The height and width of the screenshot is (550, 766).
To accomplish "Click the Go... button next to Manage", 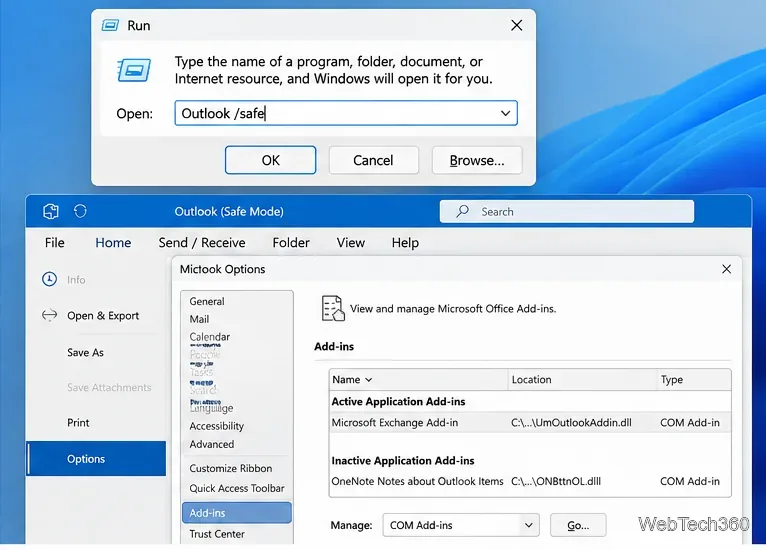I will pyautogui.click(x=578, y=525).
